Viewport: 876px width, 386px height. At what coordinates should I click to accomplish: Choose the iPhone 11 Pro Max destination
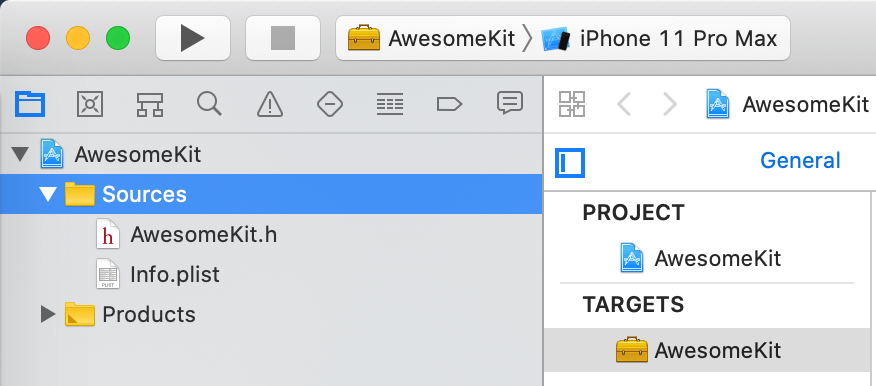coord(659,39)
